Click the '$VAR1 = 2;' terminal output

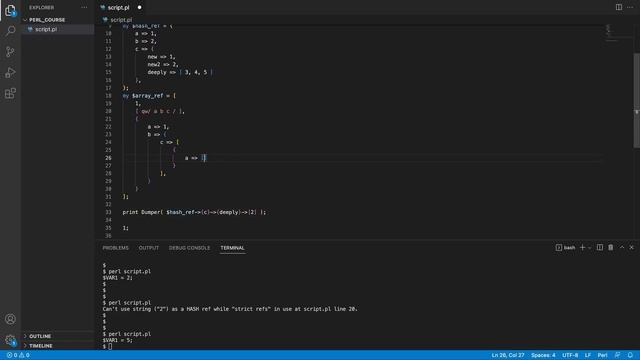click(x=118, y=278)
